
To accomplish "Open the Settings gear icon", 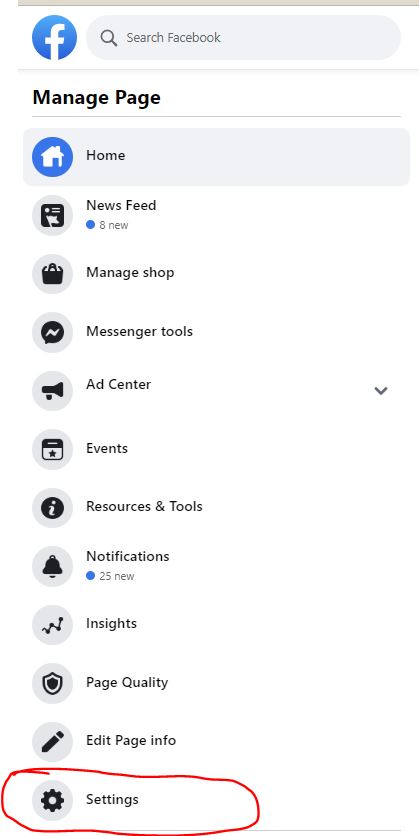I will point(52,800).
